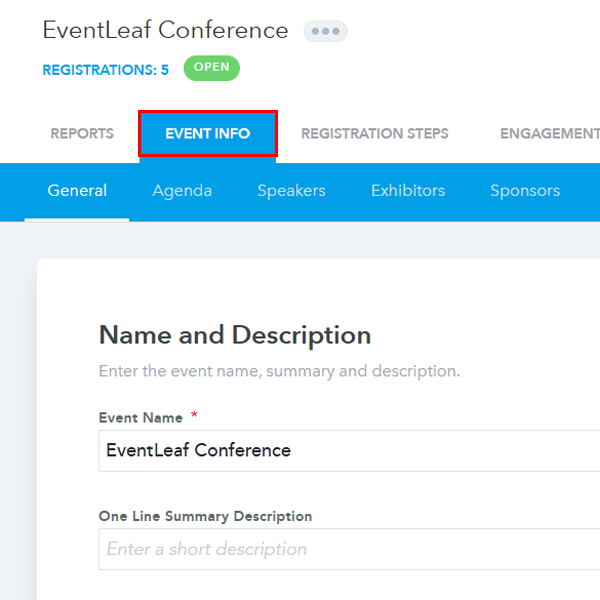
Task: Open the REGISTRATION STEPS tab
Action: 375,134
